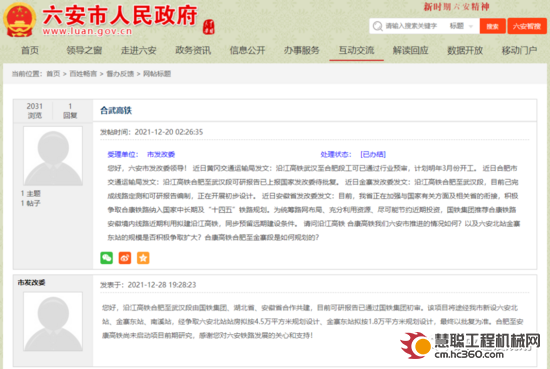Click the 2031 浏览 view count
The height and width of the screenshot is (369, 550).
click(x=34, y=110)
